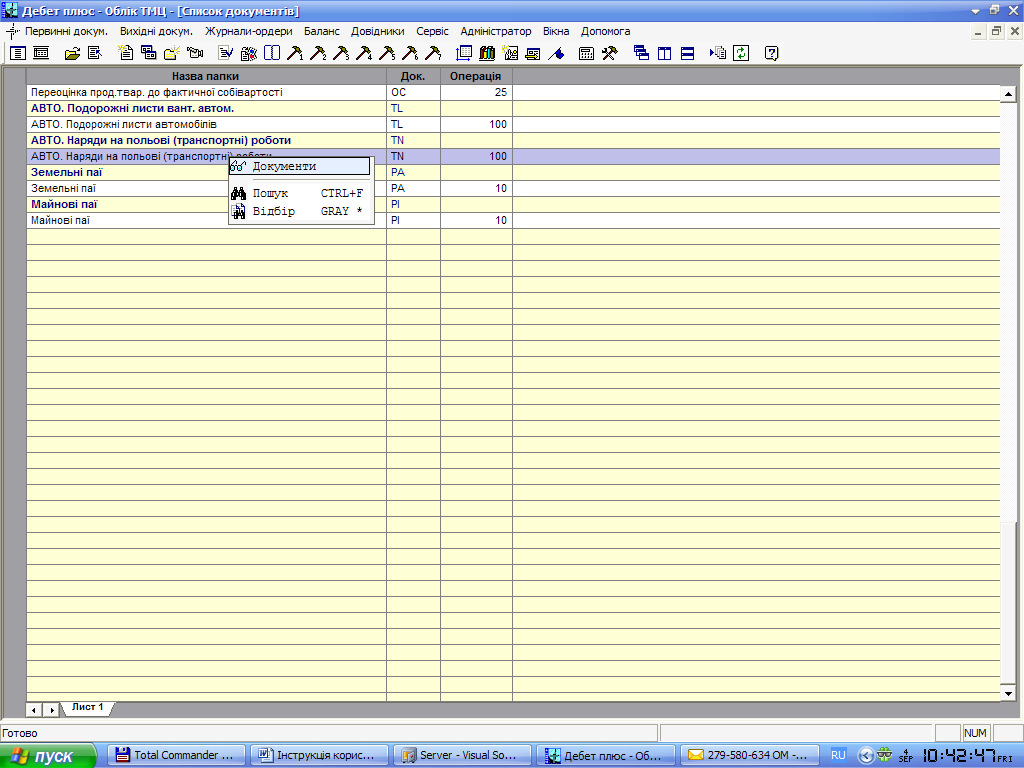The width and height of the screenshot is (1024, 768).
Task: Open the Адміністратор menu
Action: coord(496,31)
